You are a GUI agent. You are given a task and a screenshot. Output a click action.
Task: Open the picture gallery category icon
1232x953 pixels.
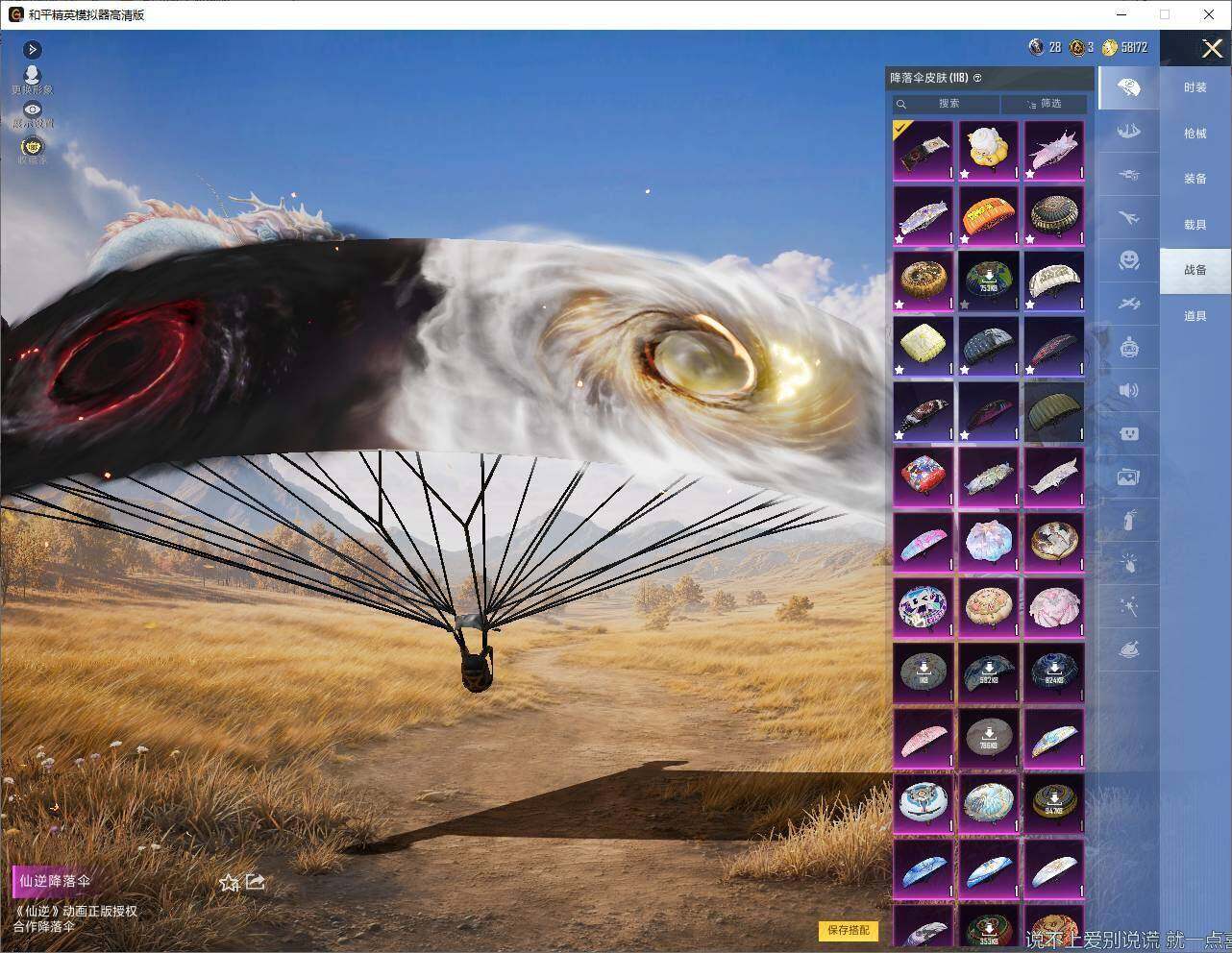coord(1129,476)
